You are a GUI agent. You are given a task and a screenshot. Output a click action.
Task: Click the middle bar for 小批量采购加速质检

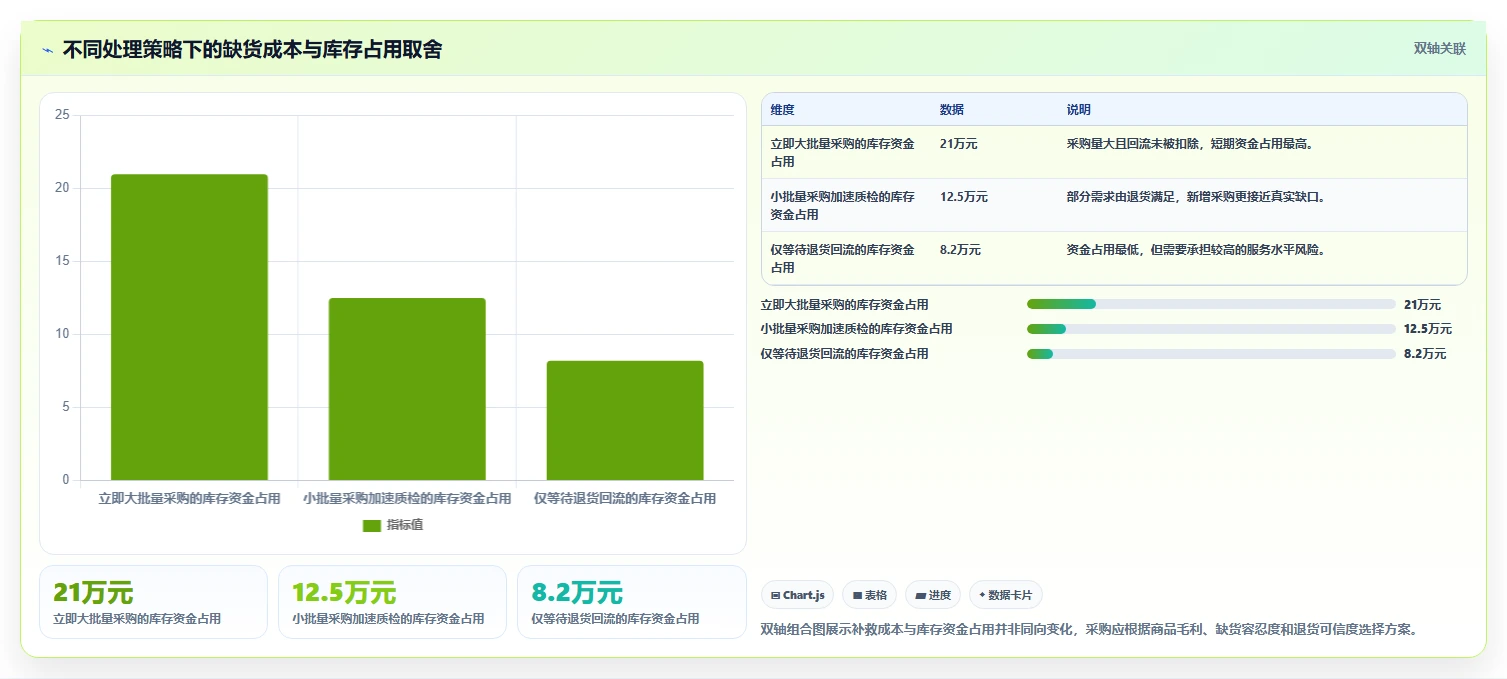(407, 389)
